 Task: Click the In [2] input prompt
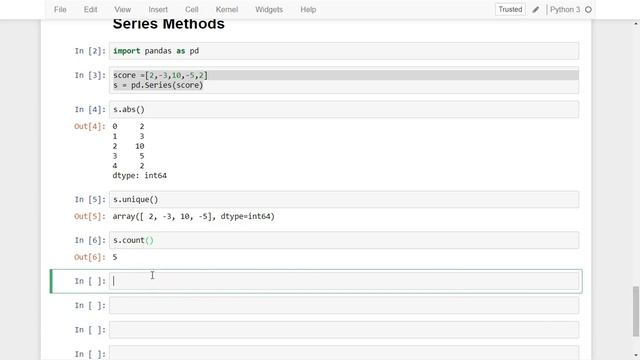pyautogui.click(x=90, y=51)
